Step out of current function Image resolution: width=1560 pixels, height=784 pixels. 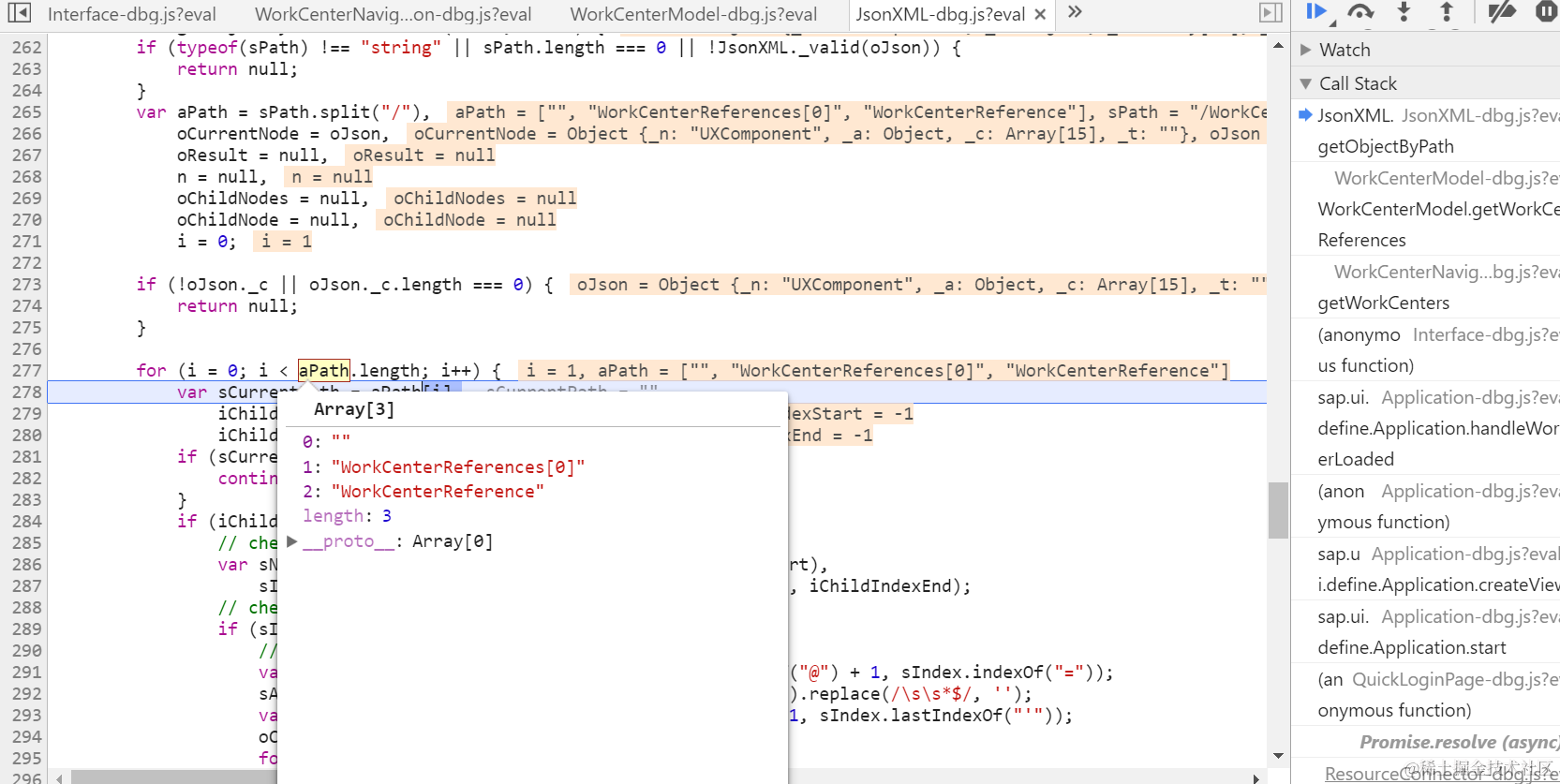(1447, 12)
